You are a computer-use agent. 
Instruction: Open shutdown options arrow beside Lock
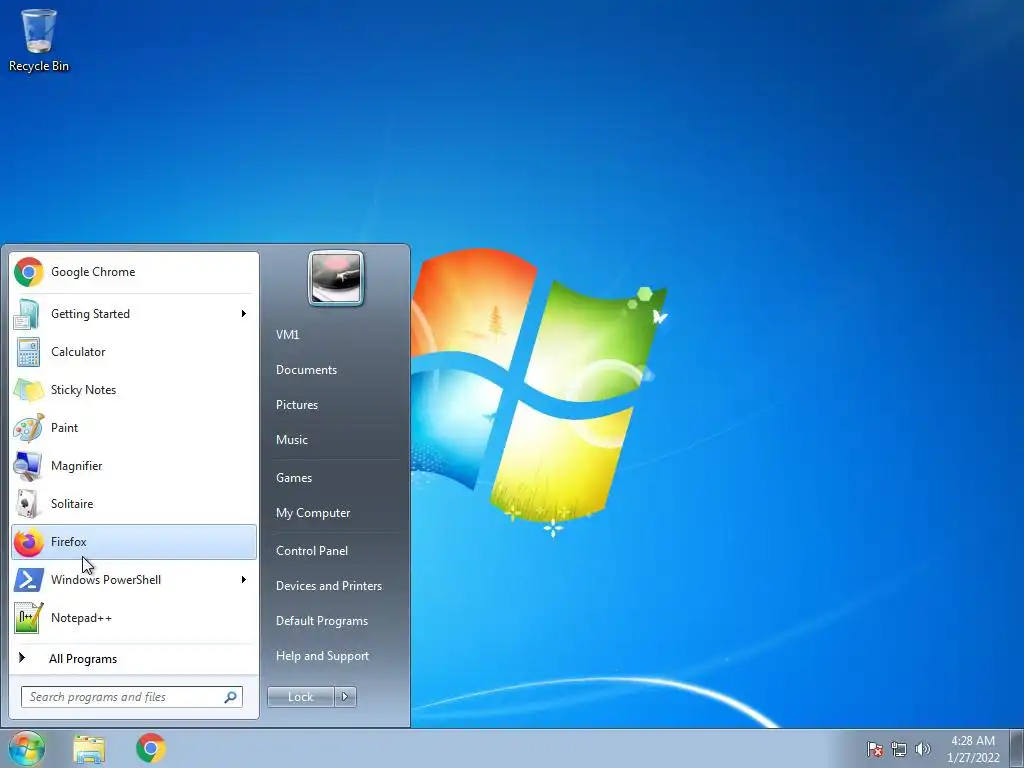(345, 697)
